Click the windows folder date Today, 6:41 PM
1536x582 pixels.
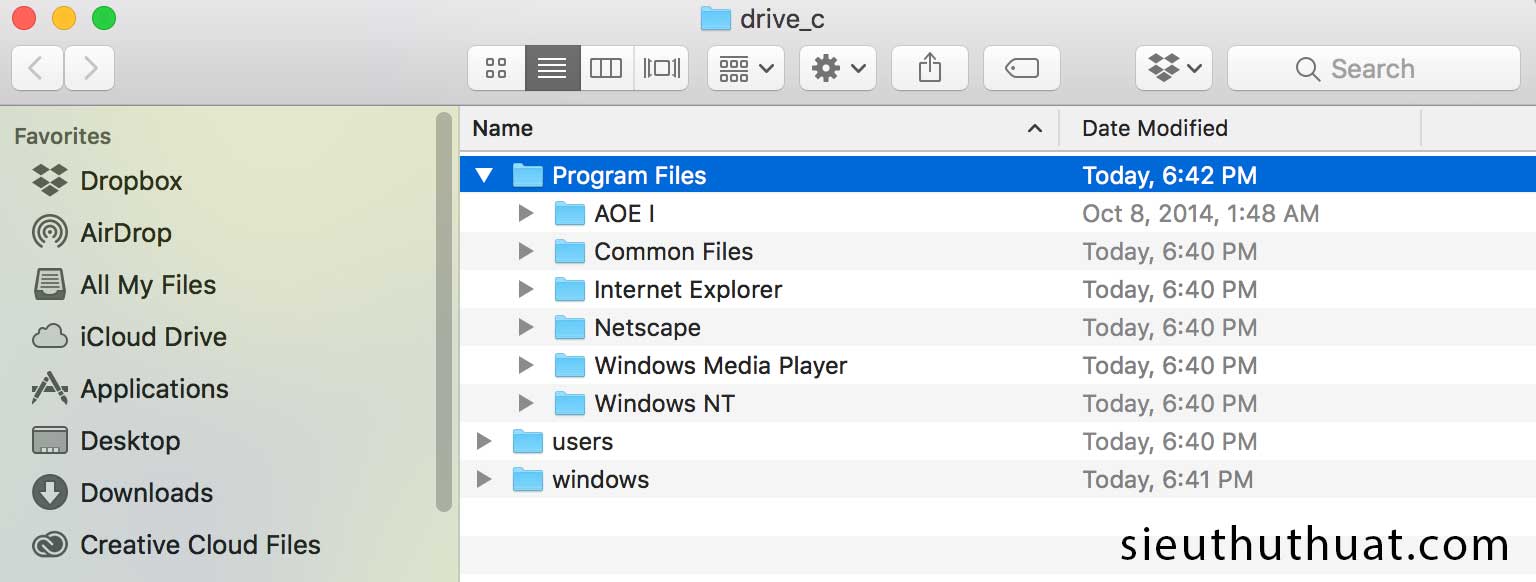click(1168, 480)
